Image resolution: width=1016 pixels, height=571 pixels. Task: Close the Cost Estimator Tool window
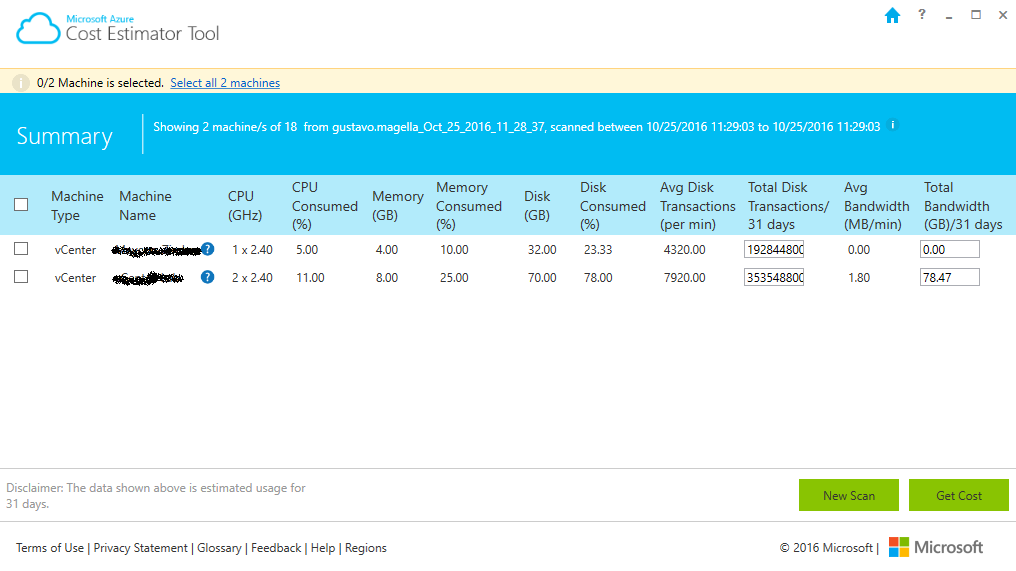[1002, 15]
